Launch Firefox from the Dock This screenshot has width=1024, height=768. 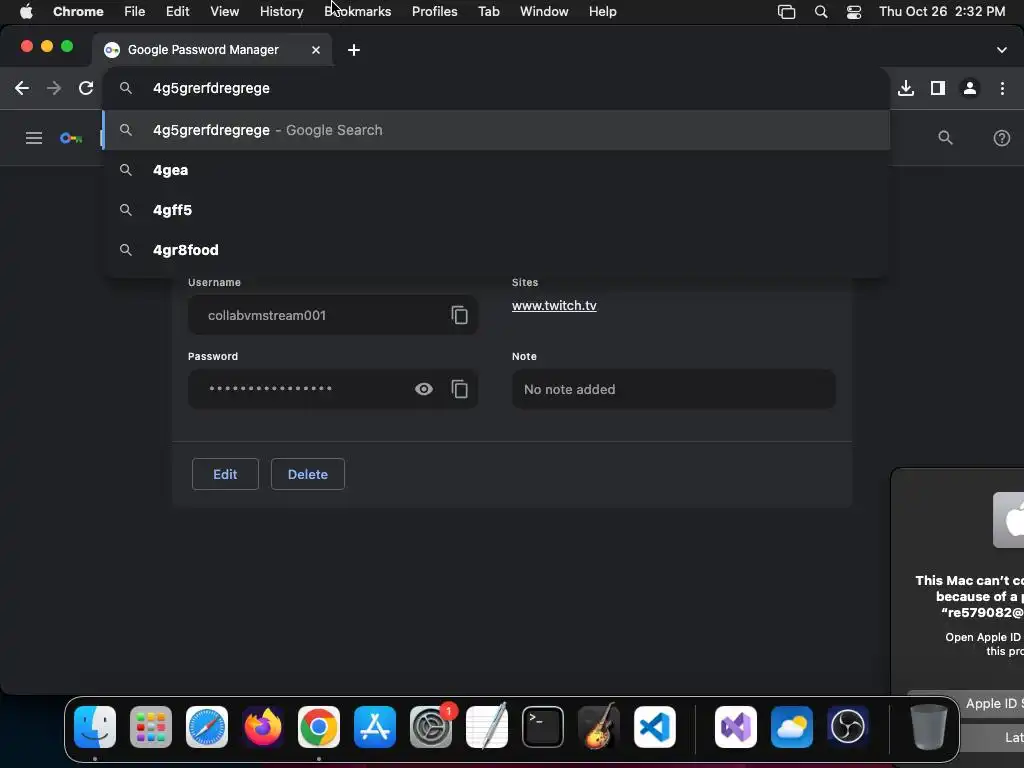pyautogui.click(x=263, y=726)
